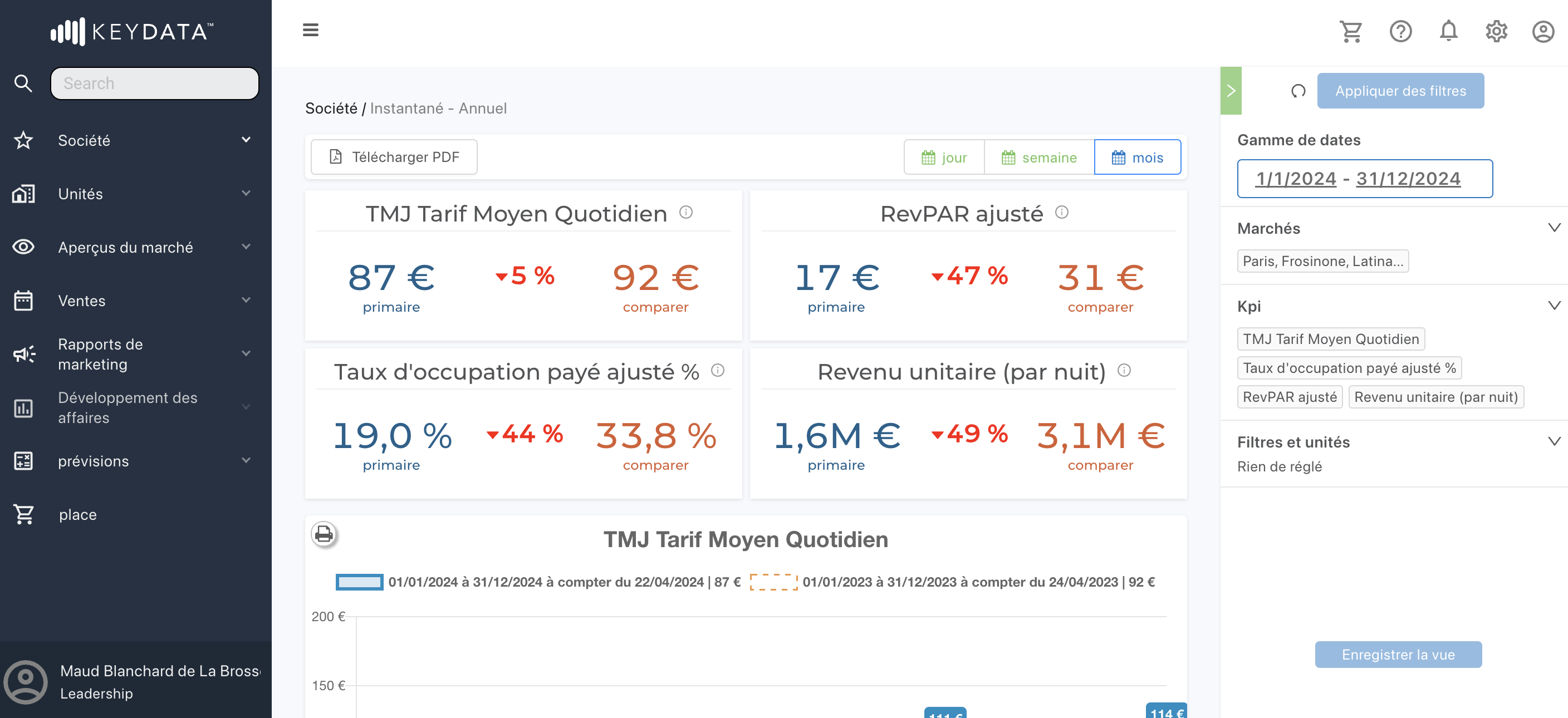Image resolution: width=1568 pixels, height=718 pixels.
Task: Switch to semaine view
Action: (x=1039, y=158)
